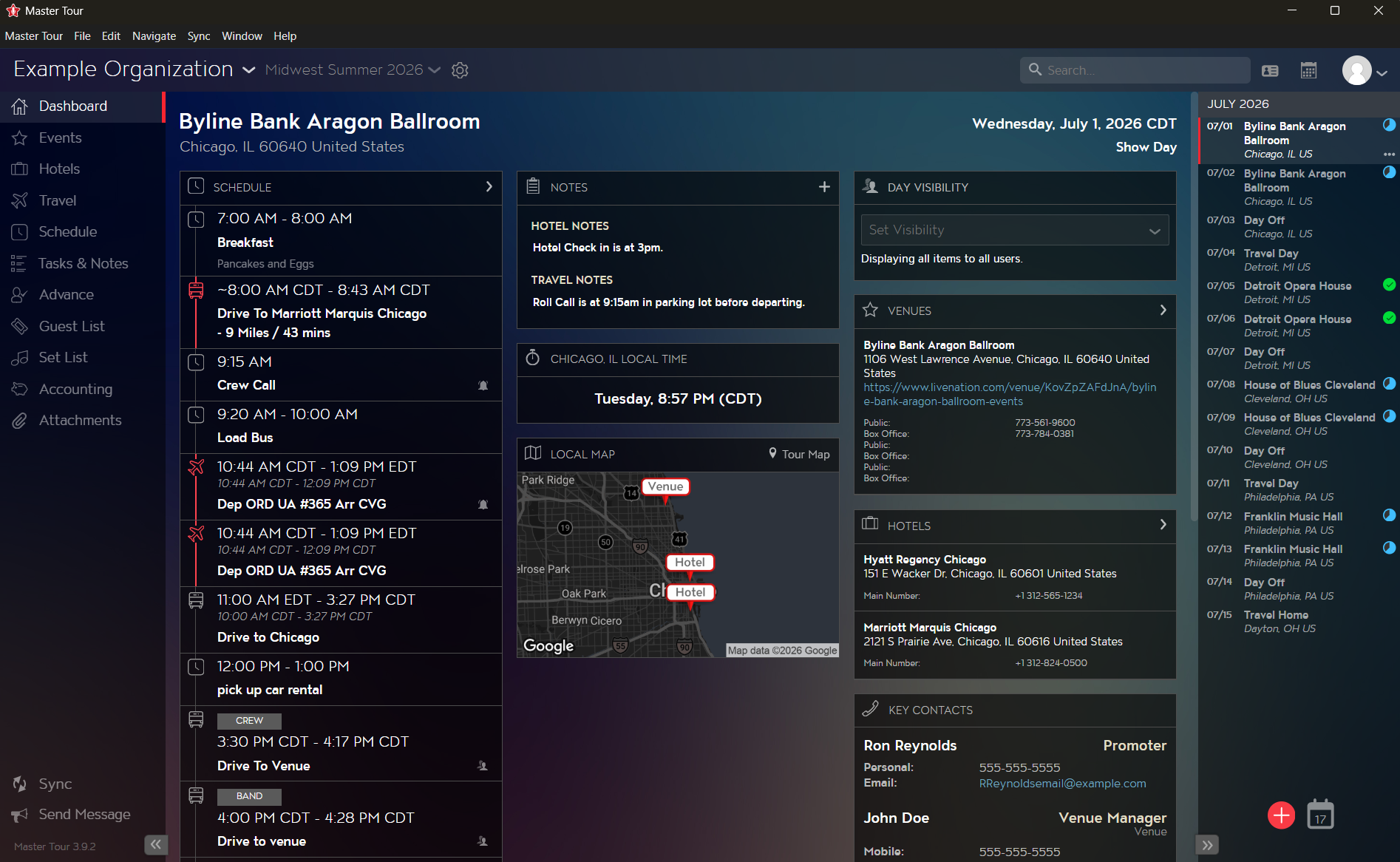Click the Attachments paperclip icon
The image size is (1400, 862).
point(20,421)
